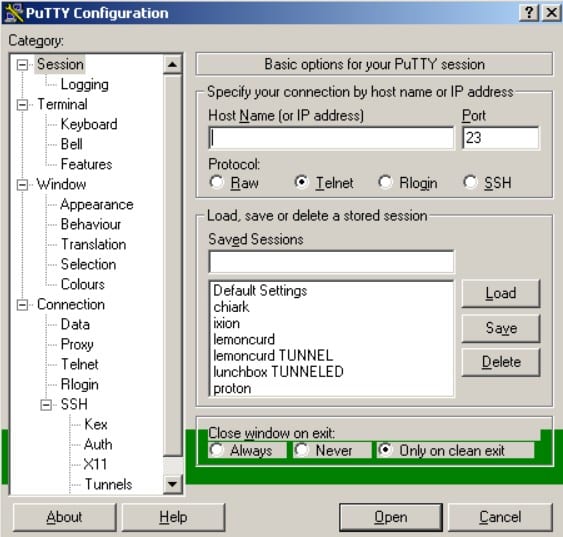Open the Appearance settings
This screenshot has width=563, height=537.
(97, 205)
